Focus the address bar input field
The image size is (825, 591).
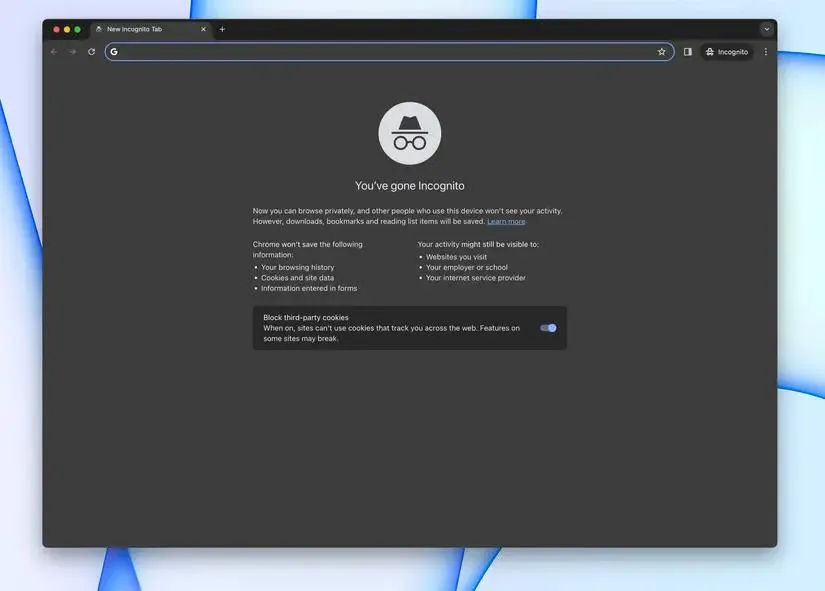(389, 52)
